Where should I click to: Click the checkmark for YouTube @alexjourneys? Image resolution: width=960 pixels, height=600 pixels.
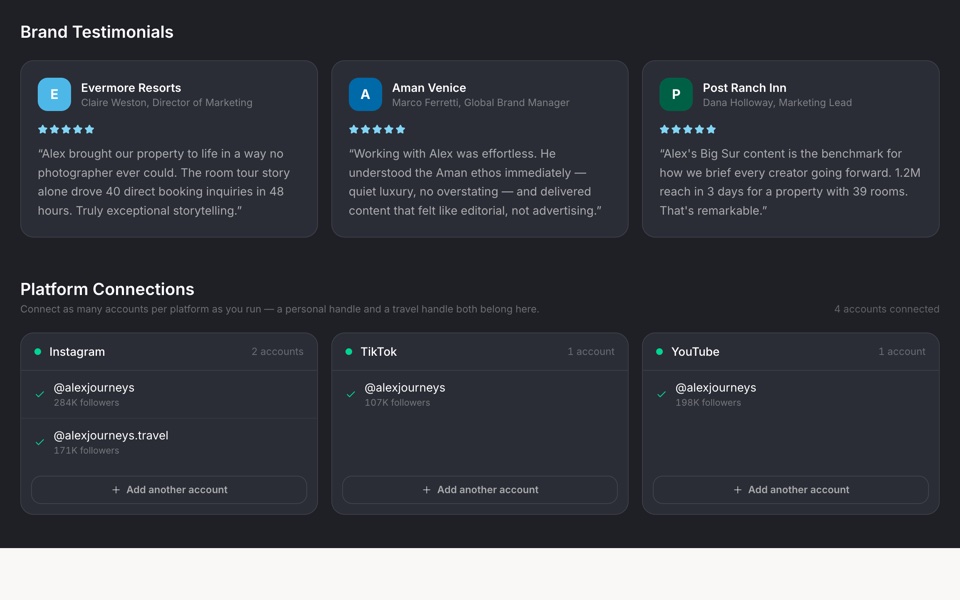pos(661,394)
